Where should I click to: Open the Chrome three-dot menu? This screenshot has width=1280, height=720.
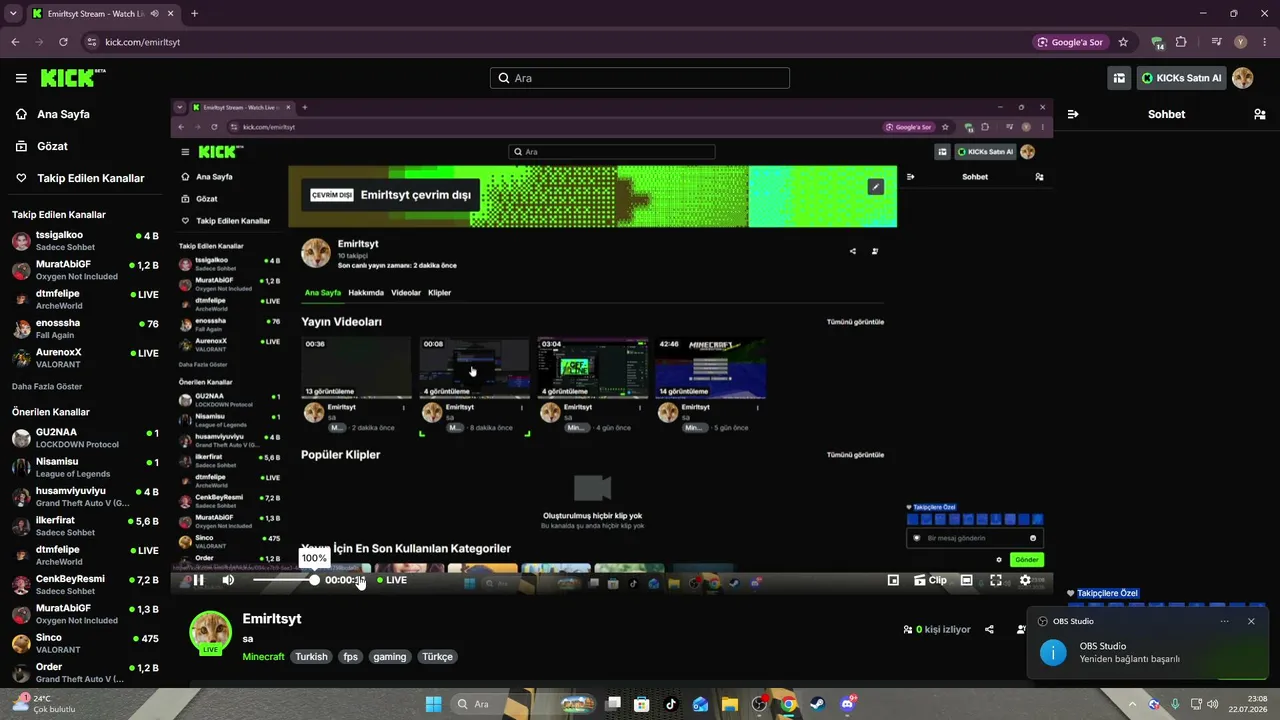[1264, 42]
